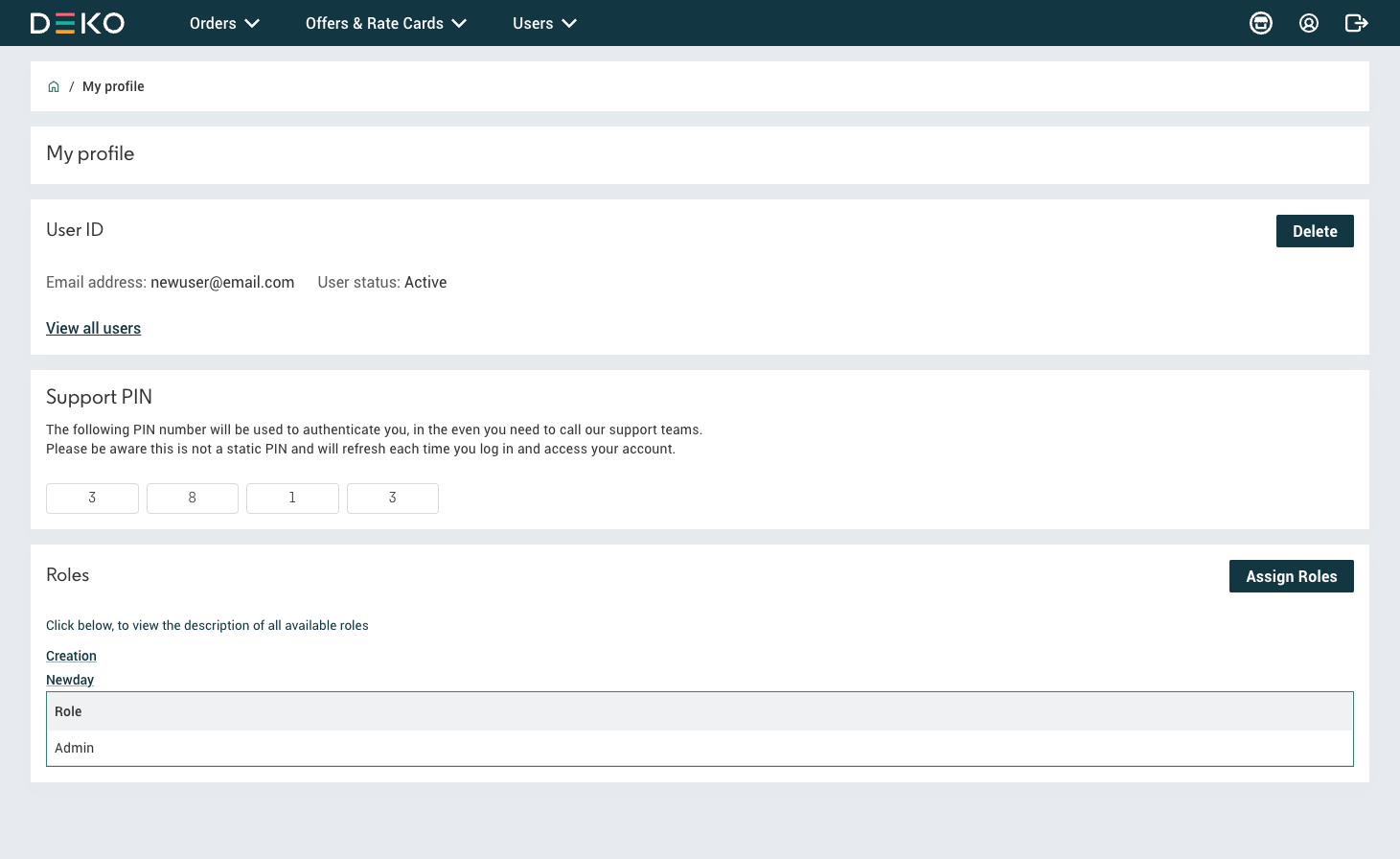The height and width of the screenshot is (859, 1400).
Task: Open the Newday role description link
Action: pyautogui.click(x=70, y=680)
